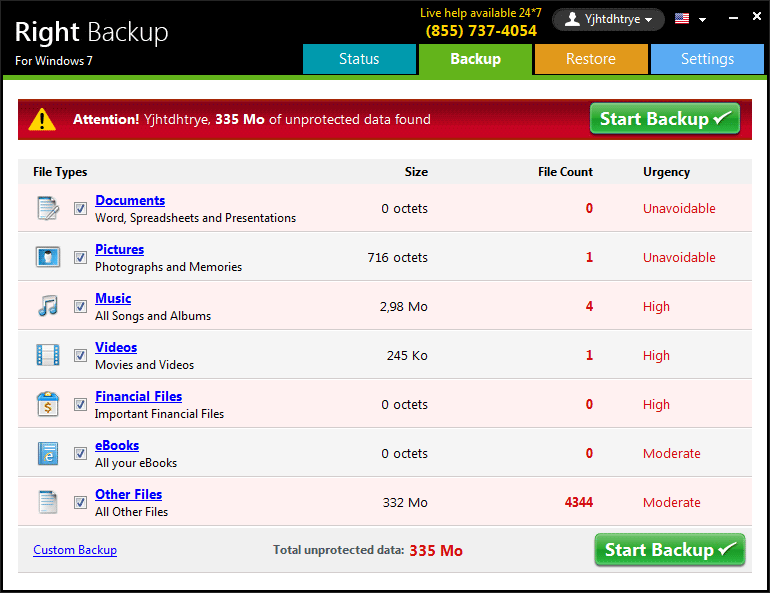Open the Restore tab

591,59
